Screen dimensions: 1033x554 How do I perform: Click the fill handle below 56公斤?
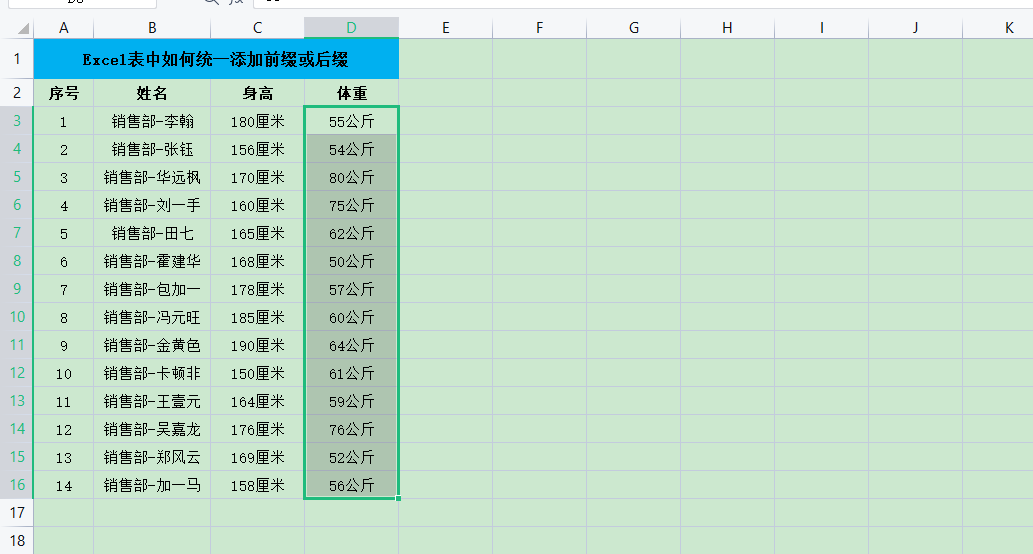399,499
